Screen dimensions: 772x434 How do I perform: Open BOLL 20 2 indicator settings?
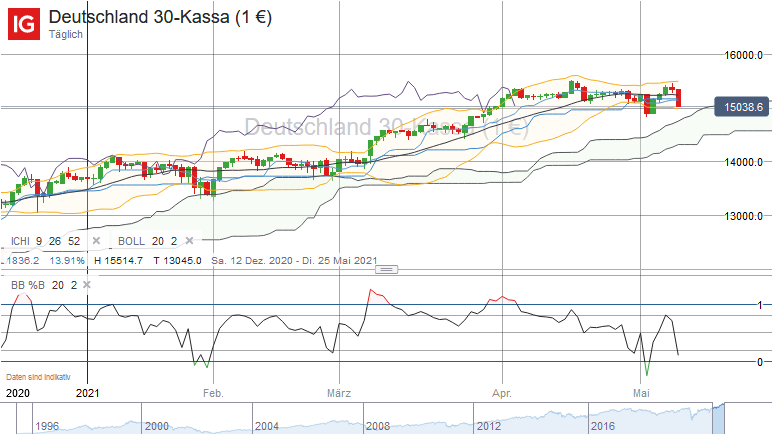tap(147, 241)
